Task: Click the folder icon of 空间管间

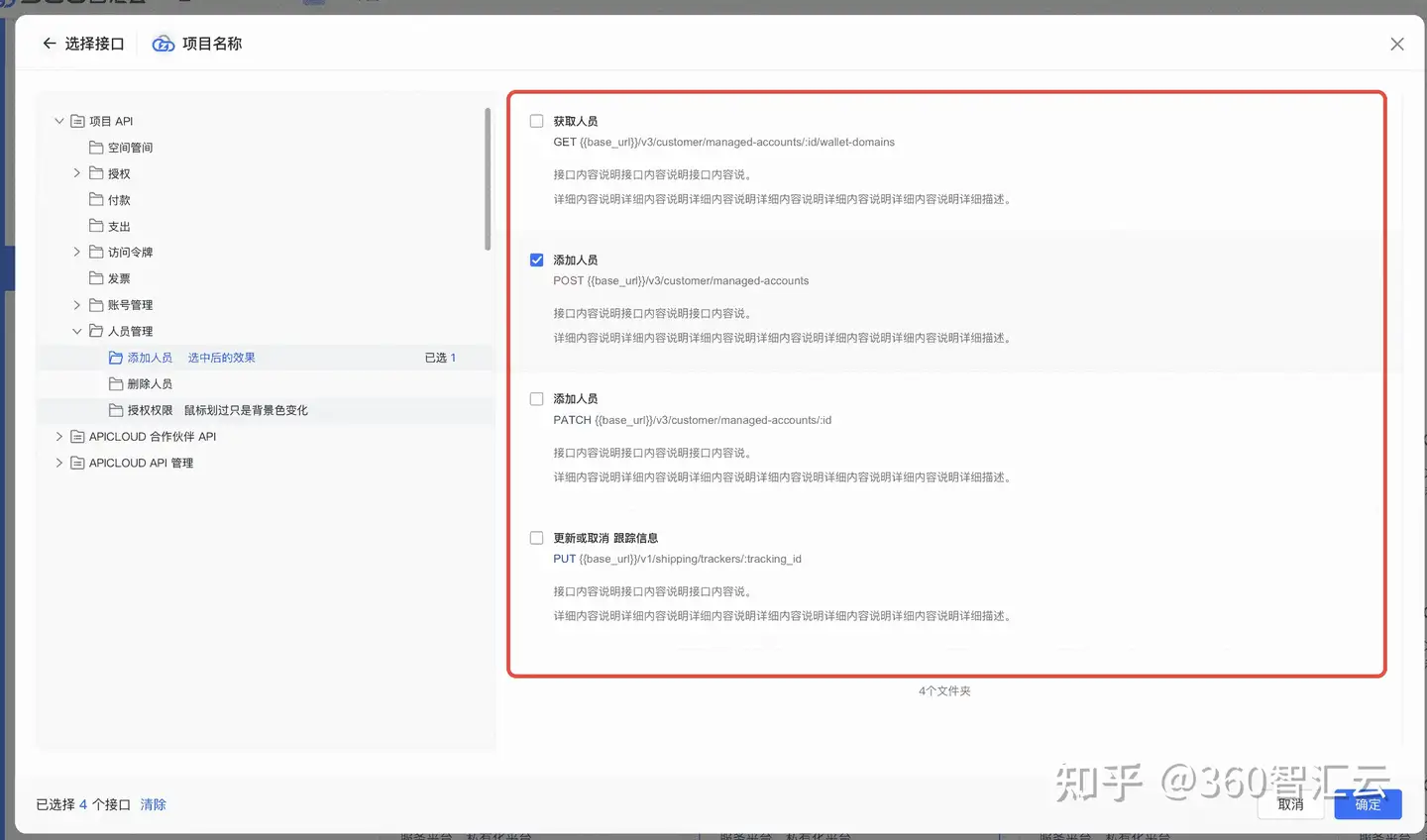Action: pos(96,147)
